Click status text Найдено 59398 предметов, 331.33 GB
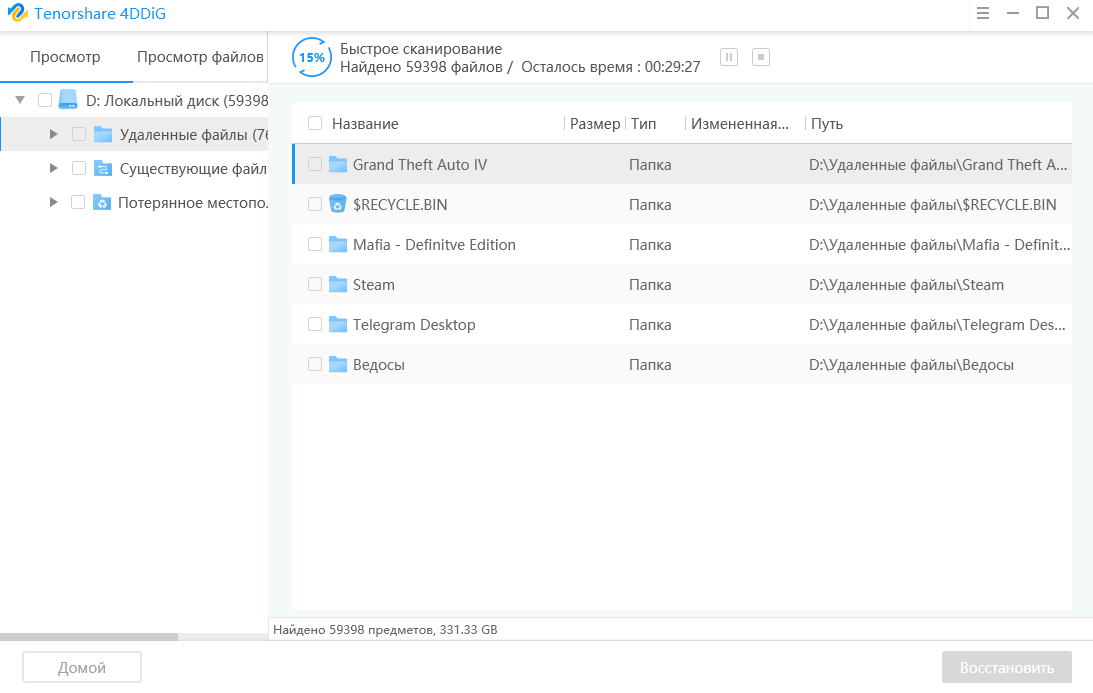The image size is (1093, 693). tap(385, 630)
